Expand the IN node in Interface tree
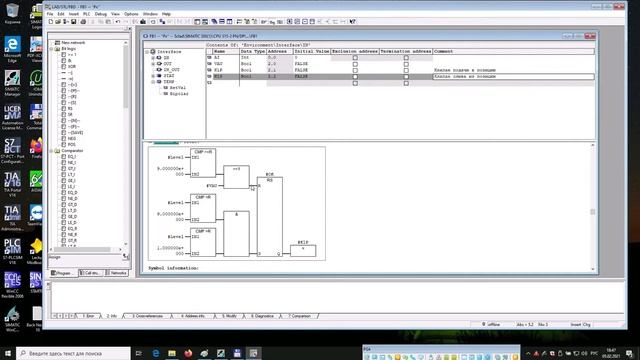The width and height of the screenshot is (640, 360). (x=153, y=58)
